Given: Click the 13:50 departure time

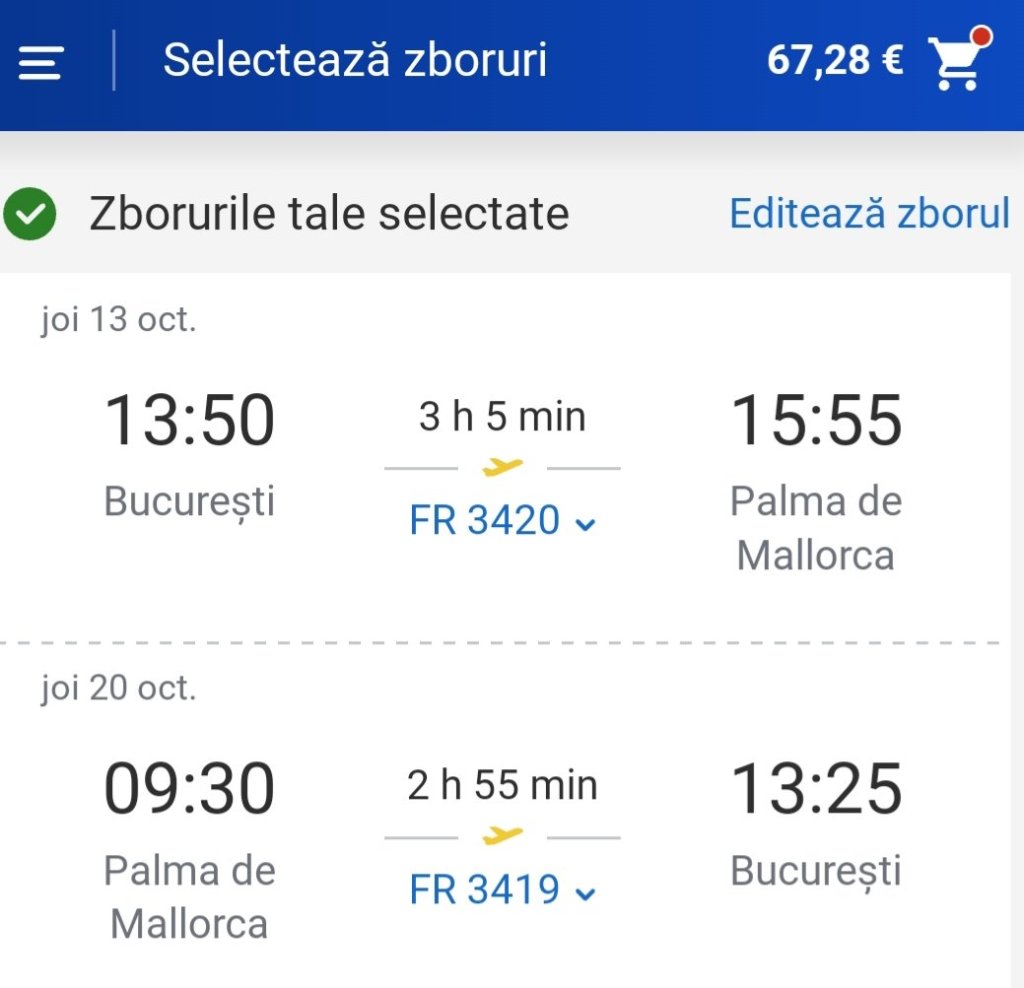Looking at the screenshot, I should [x=189, y=421].
